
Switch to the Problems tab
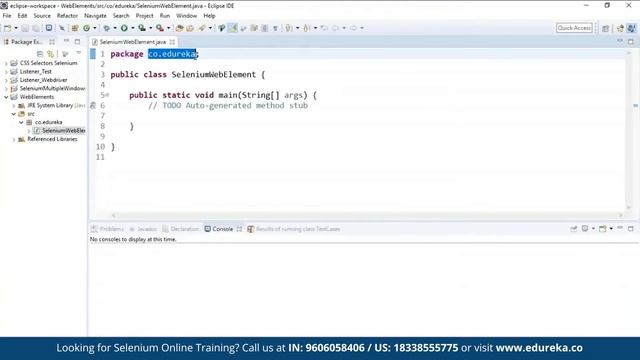[x=107, y=229]
